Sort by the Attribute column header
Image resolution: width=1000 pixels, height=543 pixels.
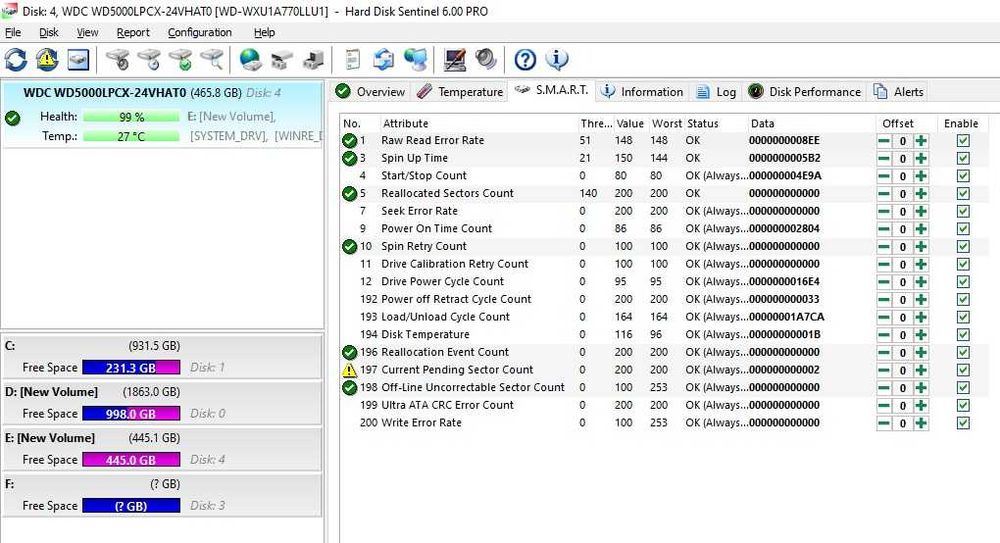[x=478, y=124]
